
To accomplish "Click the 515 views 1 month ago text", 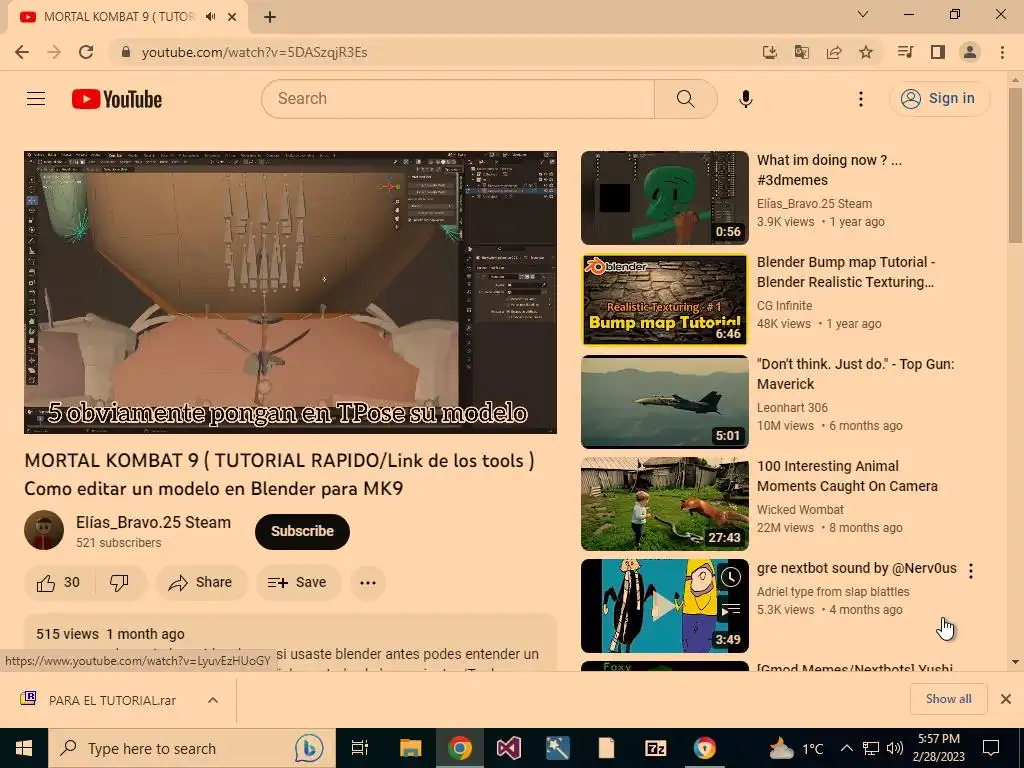I will (x=110, y=634).
